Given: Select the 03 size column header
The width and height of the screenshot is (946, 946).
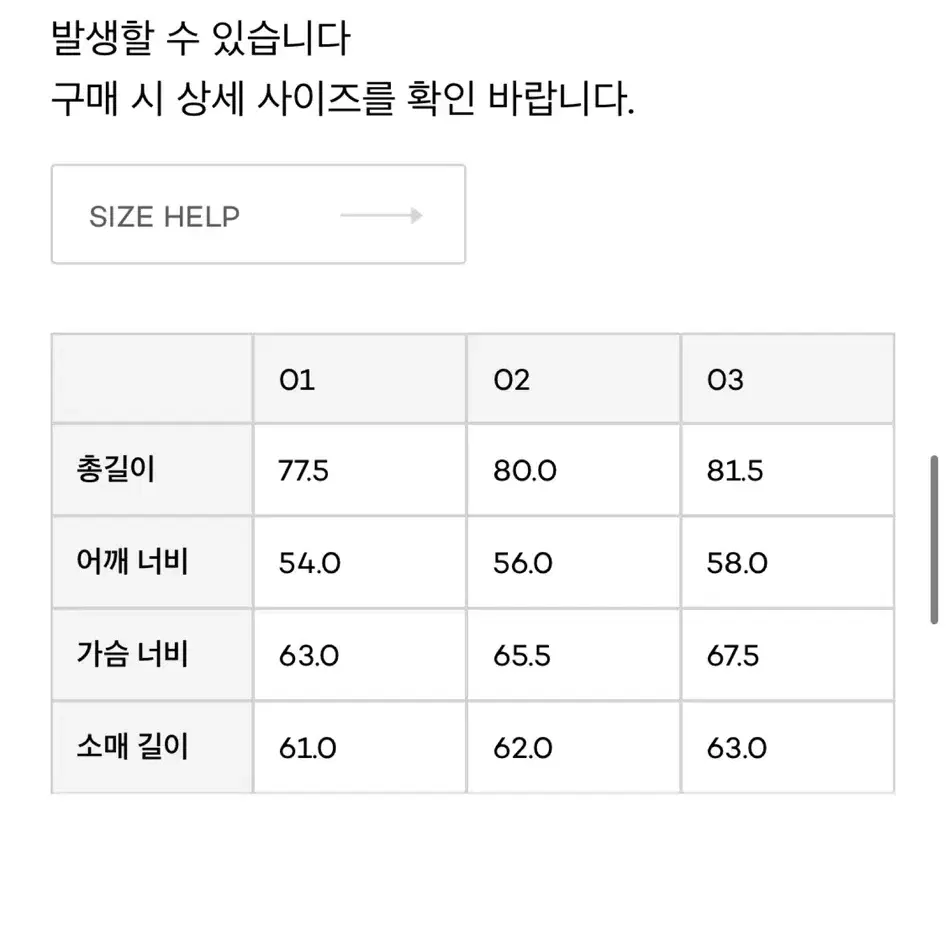Looking at the screenshot, I should [x=788, y=379].
